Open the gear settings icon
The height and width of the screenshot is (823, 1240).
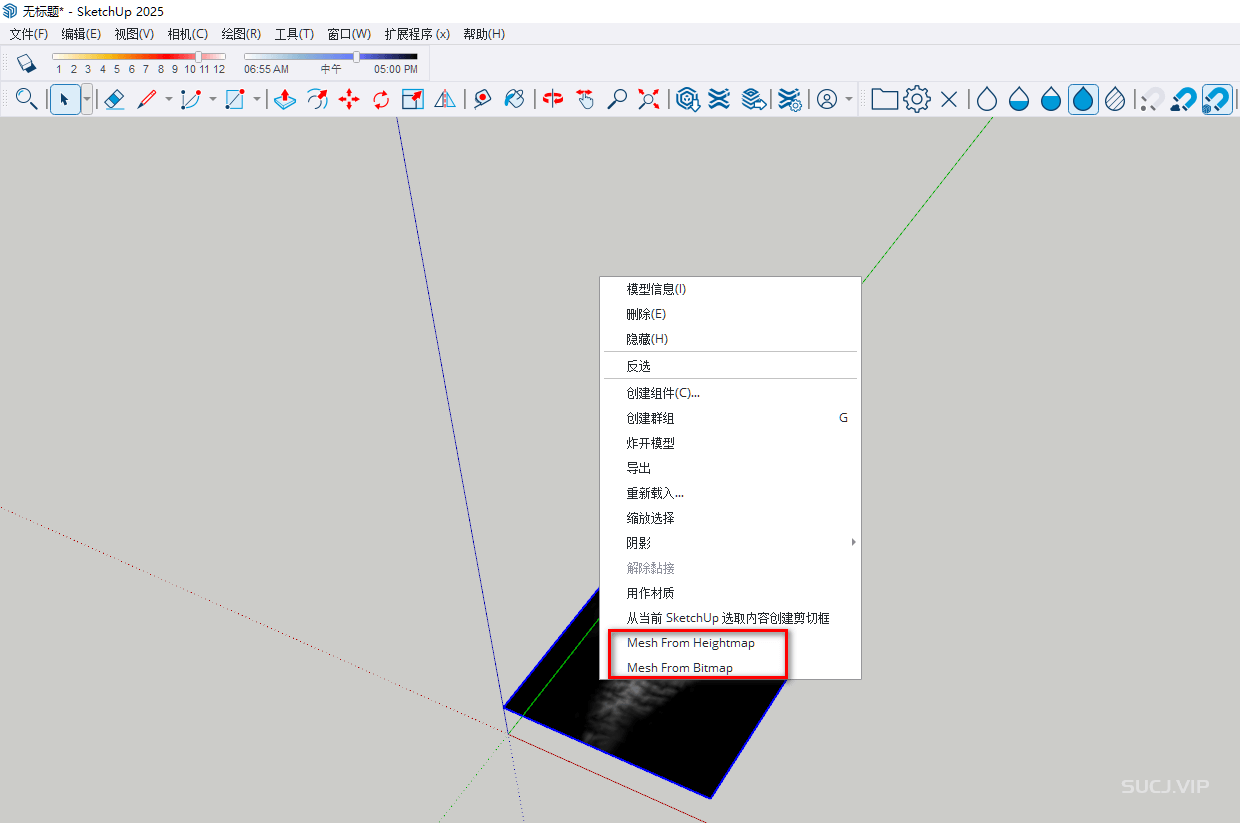click(917, 99)
